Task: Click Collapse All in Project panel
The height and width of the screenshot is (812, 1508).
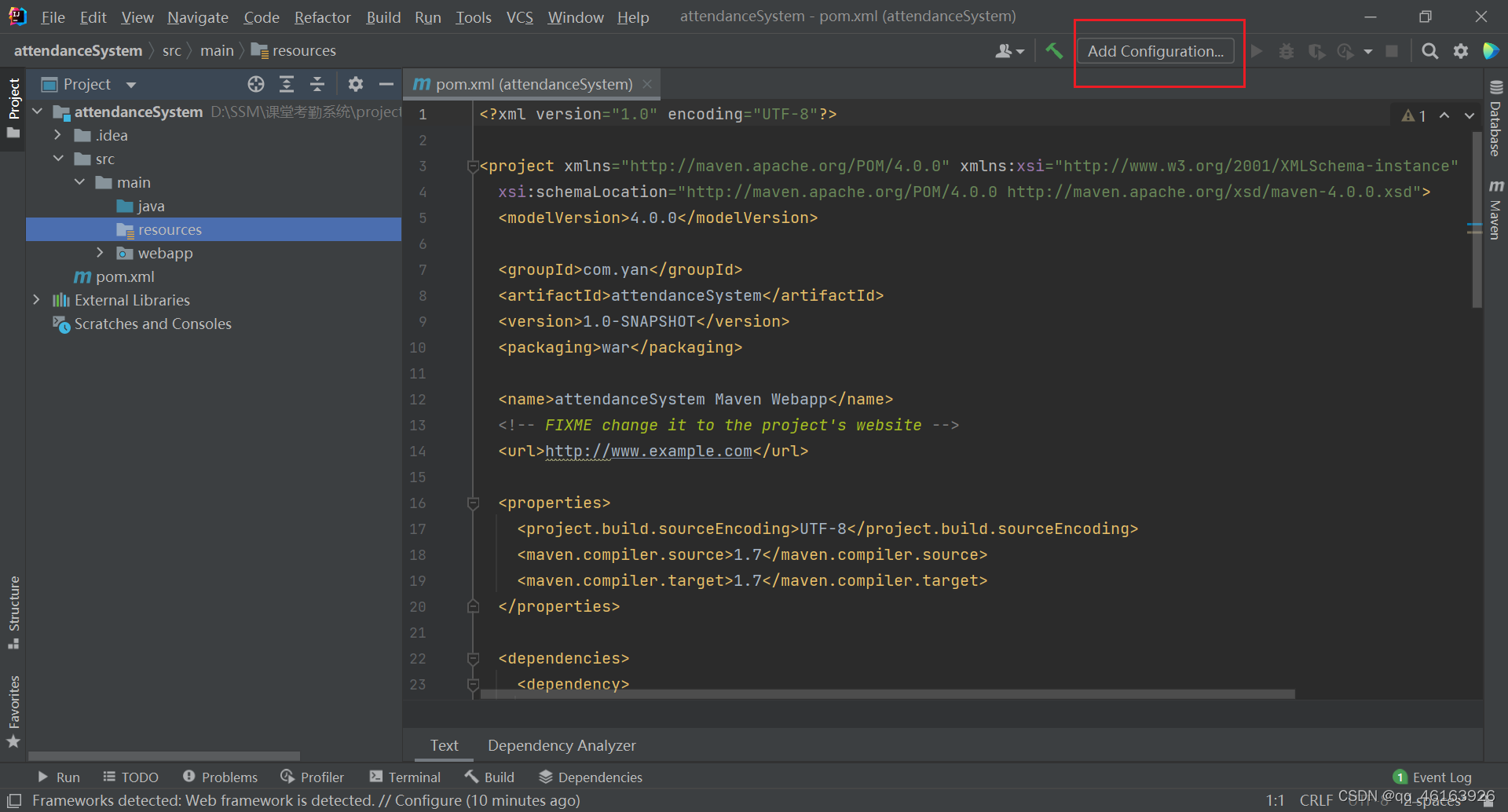Action: coord(317,84)
